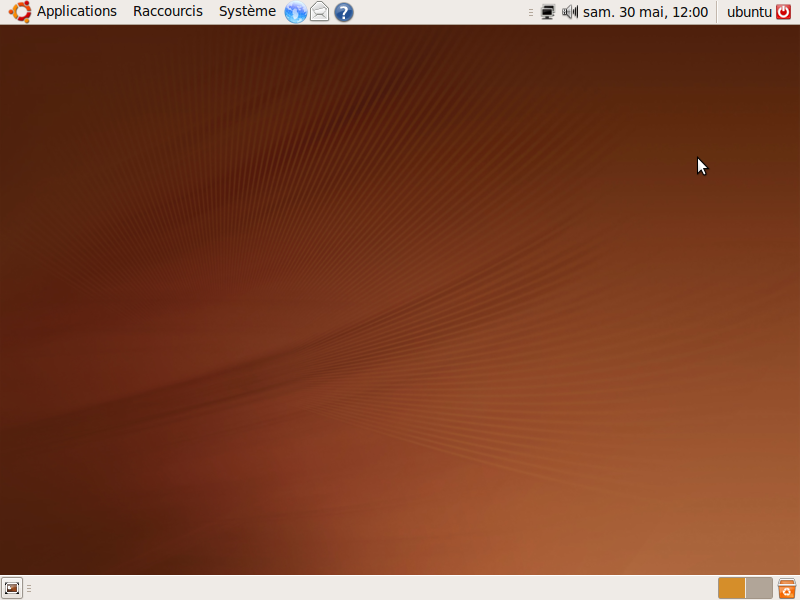Show calendar from date sam. 30 mai, 12:00
Screen dimensions: 800x600
coord(645,12)
